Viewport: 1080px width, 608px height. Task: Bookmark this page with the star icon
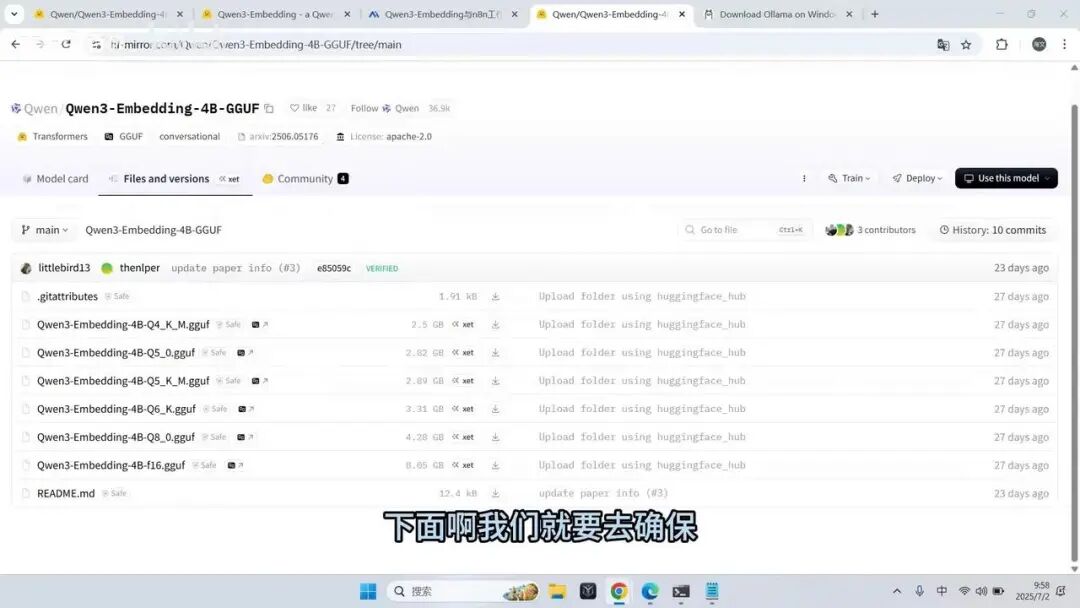(966, 45)
